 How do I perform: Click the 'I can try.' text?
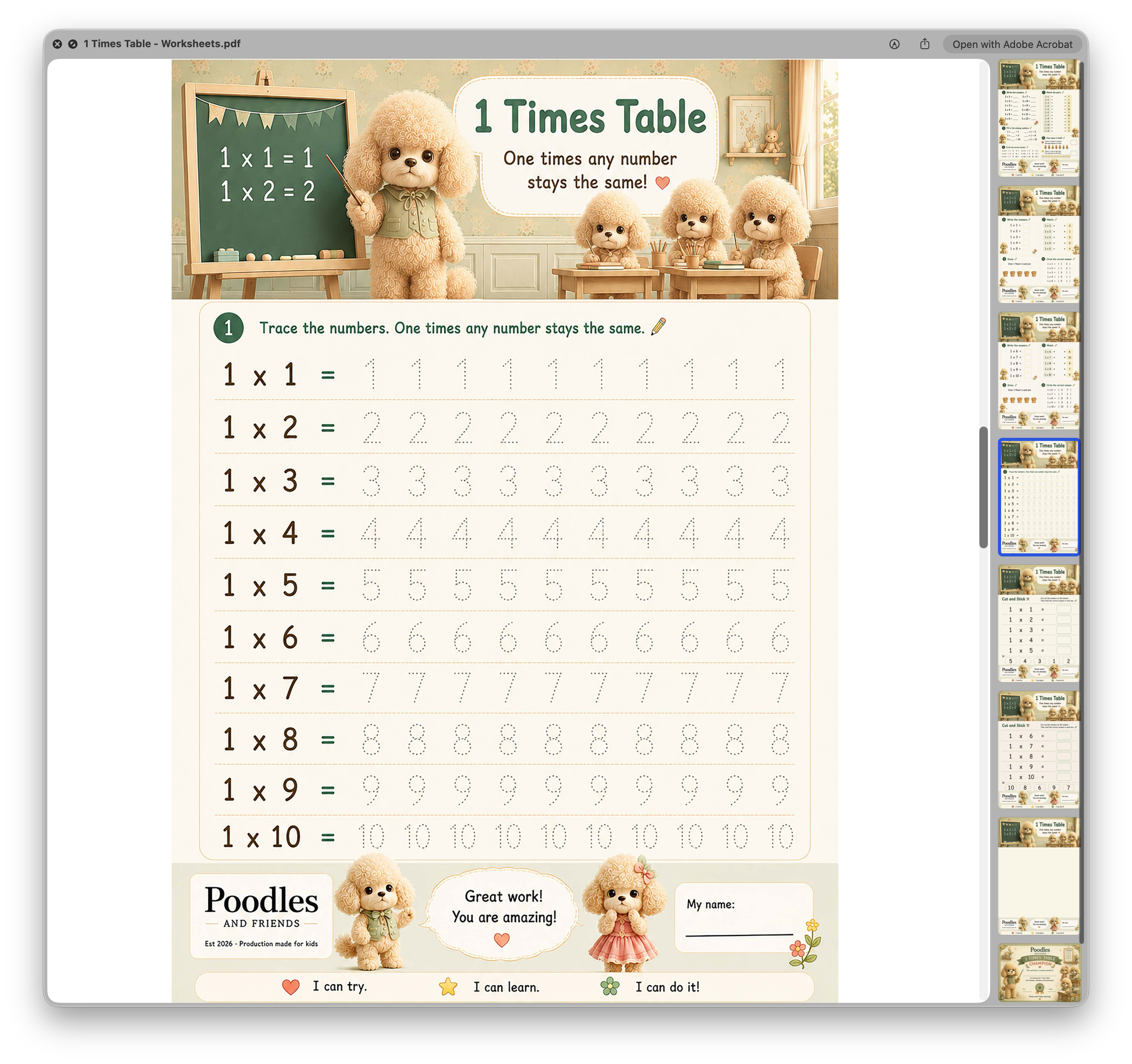pos(339,987)
